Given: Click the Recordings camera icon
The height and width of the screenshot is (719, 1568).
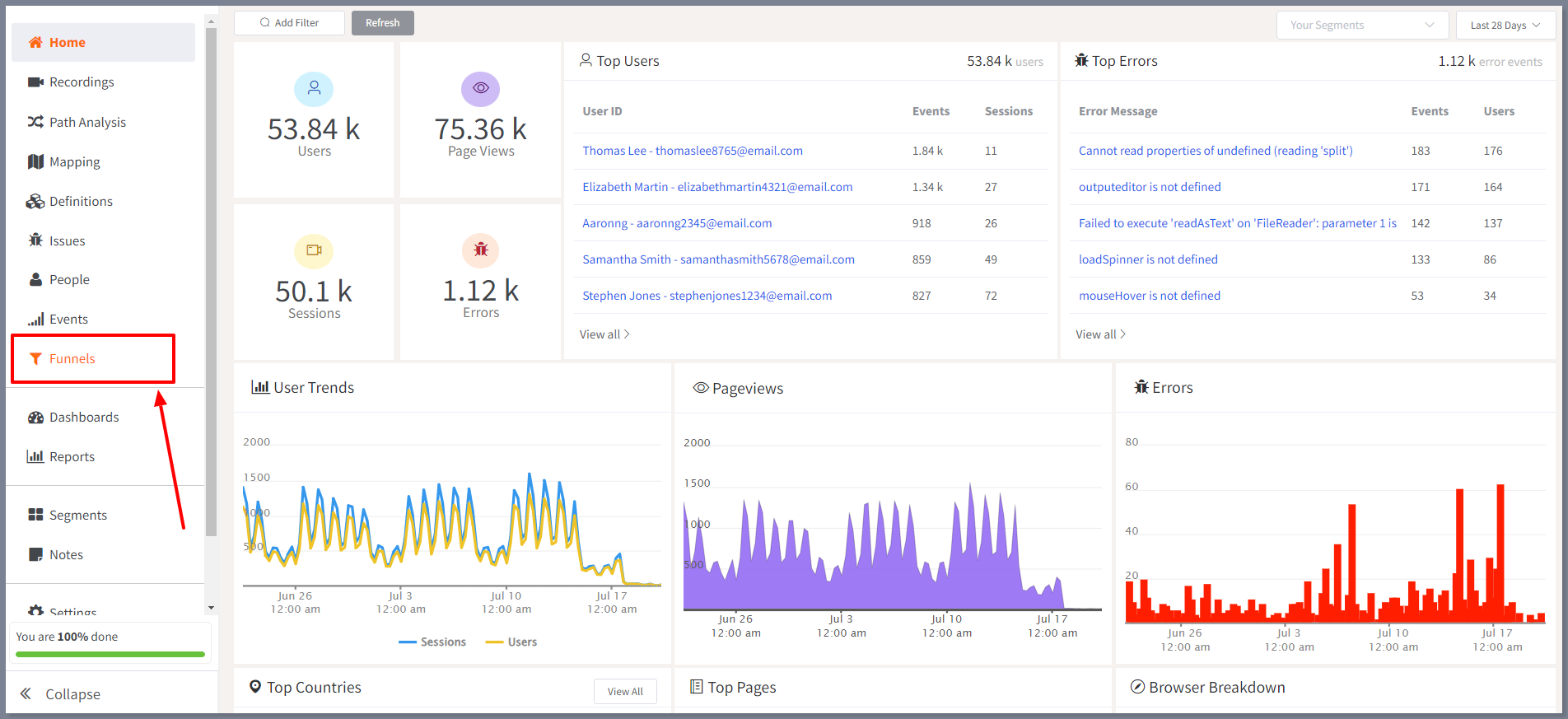Looking at the screenshot, I should [x=35, y=82].
